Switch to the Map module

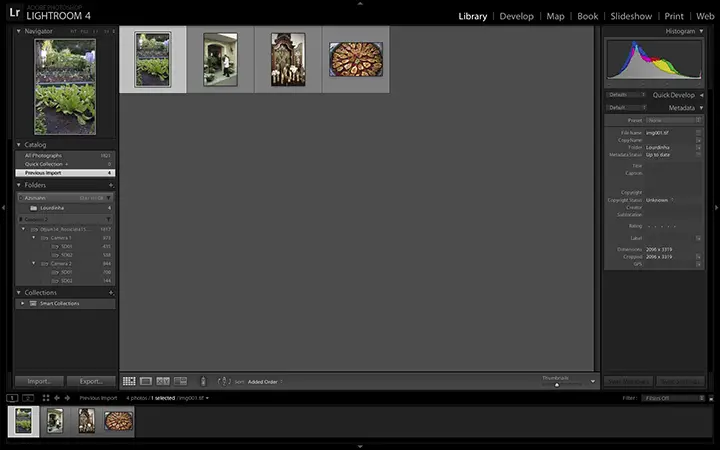click(555, 16)
